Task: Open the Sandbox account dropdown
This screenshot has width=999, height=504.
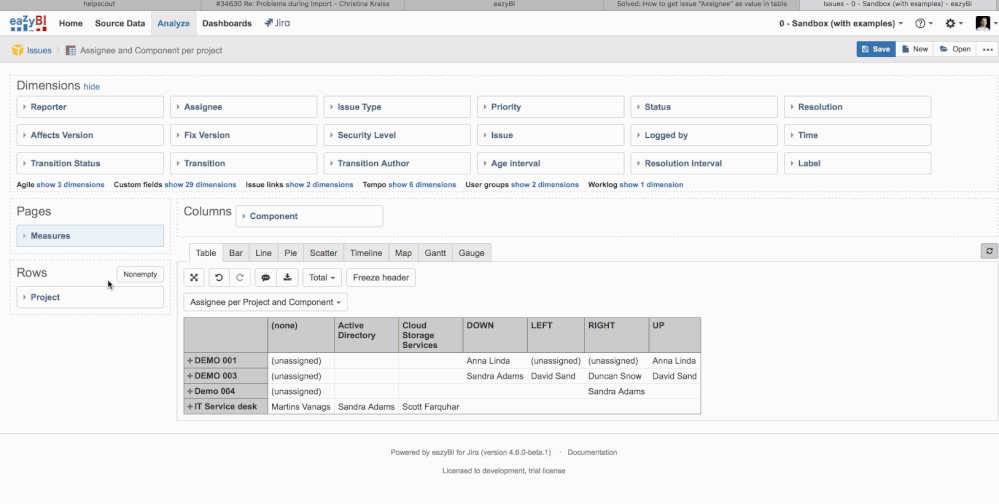Action: 841,24
